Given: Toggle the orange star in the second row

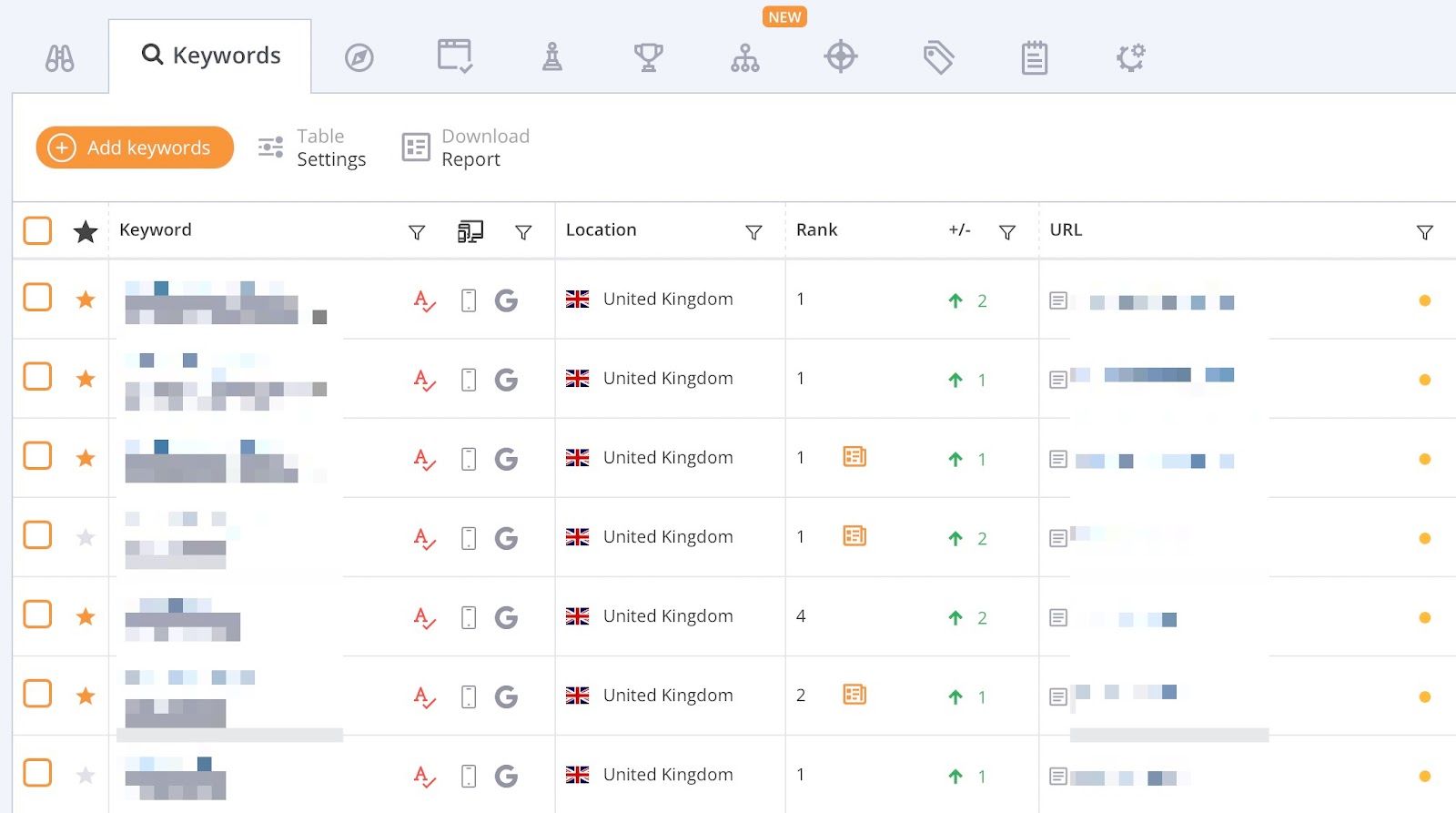Looking at the screenshot, I should [x=86, y=379].
